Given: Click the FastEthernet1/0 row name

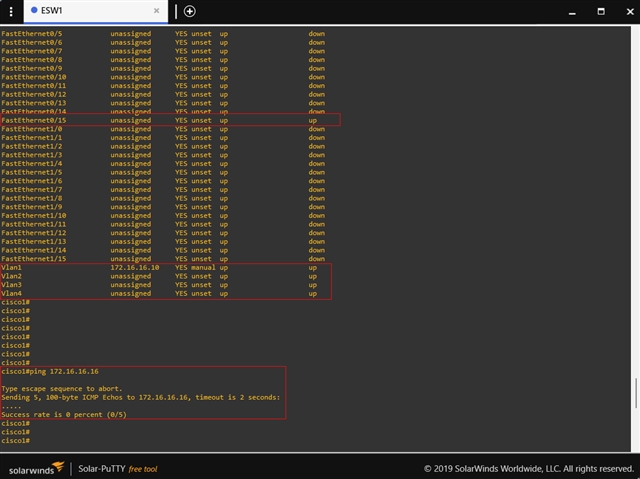Looking at the screenshot, I should point(32,129).
